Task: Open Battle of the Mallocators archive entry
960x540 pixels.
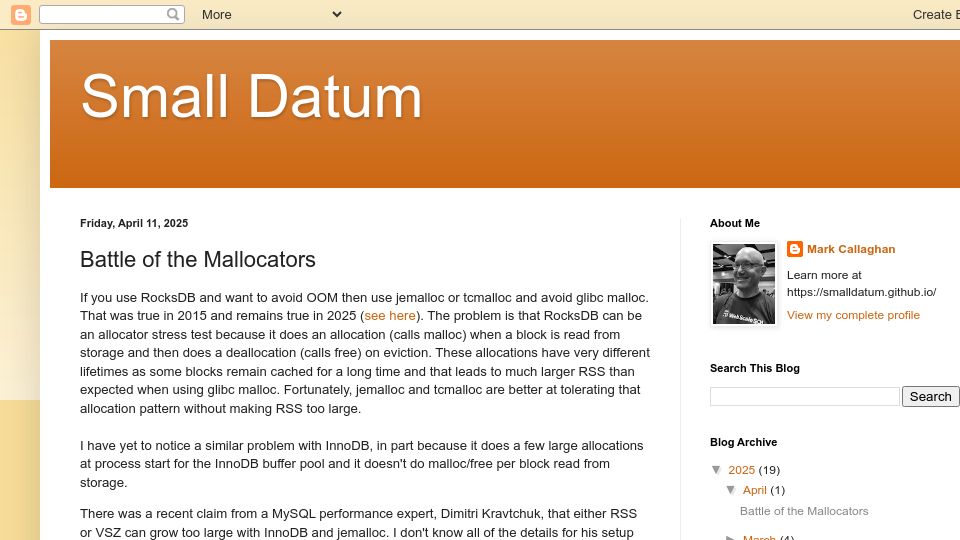Action: pos(804,511)
